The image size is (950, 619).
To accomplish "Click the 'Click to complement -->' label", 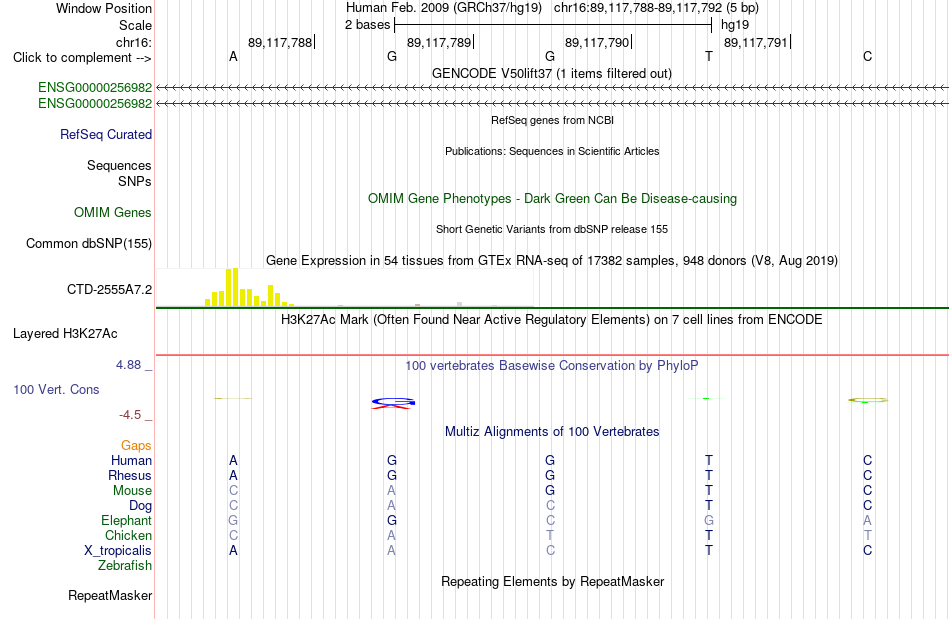I will click(x=82, y=58).
